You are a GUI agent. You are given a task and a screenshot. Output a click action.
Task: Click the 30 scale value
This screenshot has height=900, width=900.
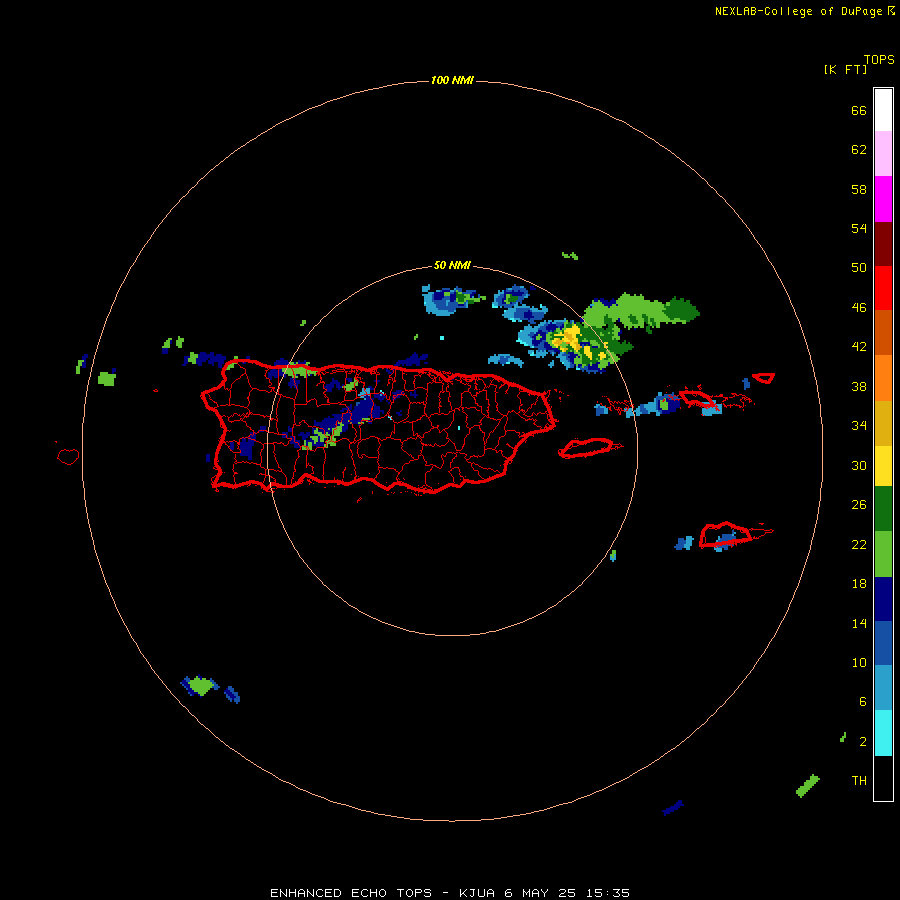click(859, 465)
